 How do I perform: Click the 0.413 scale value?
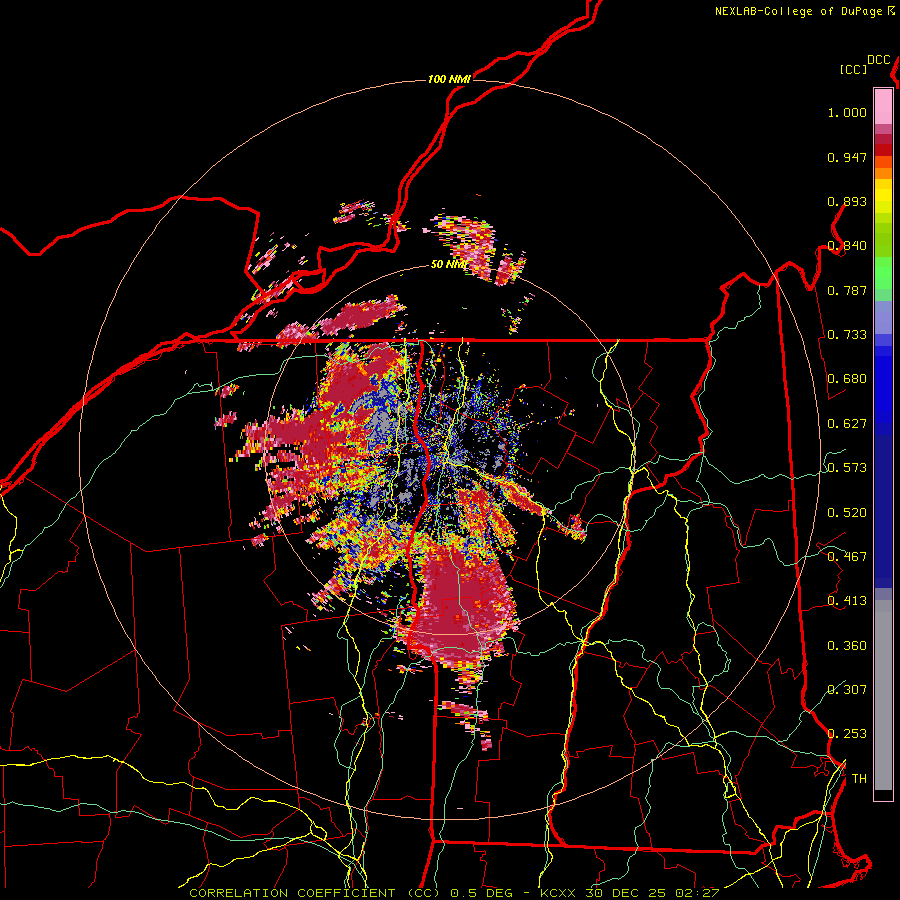847,601
